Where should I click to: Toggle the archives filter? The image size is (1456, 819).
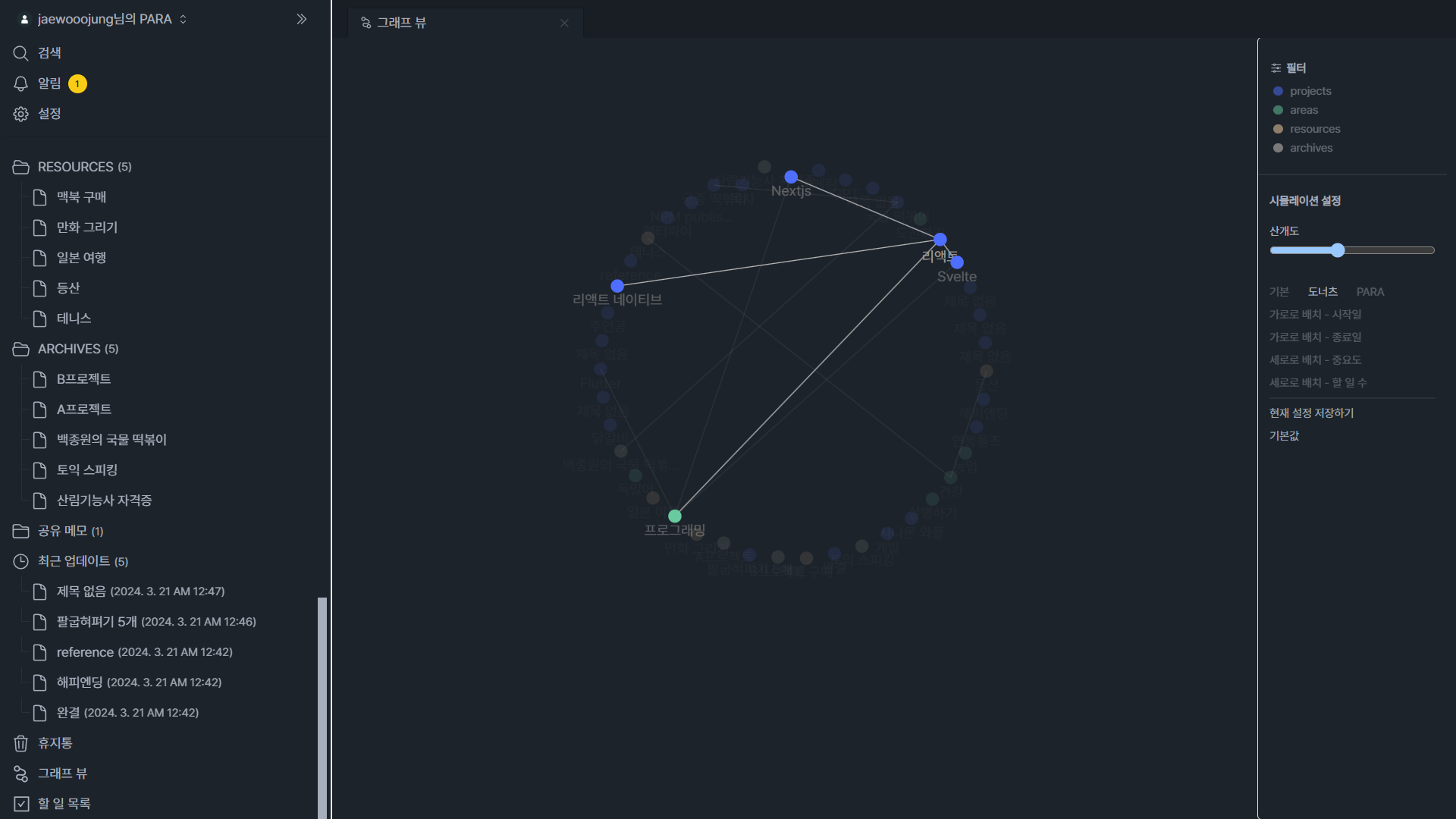1310,148
